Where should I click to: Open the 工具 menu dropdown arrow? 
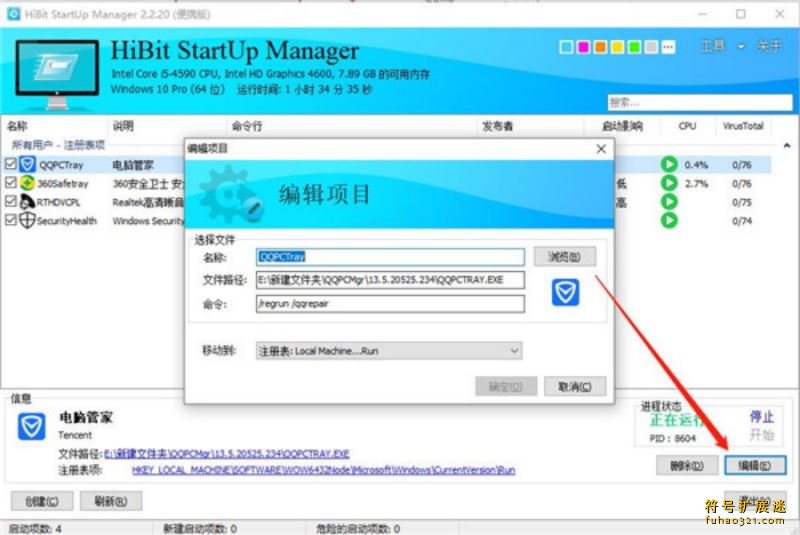(741, 47)
